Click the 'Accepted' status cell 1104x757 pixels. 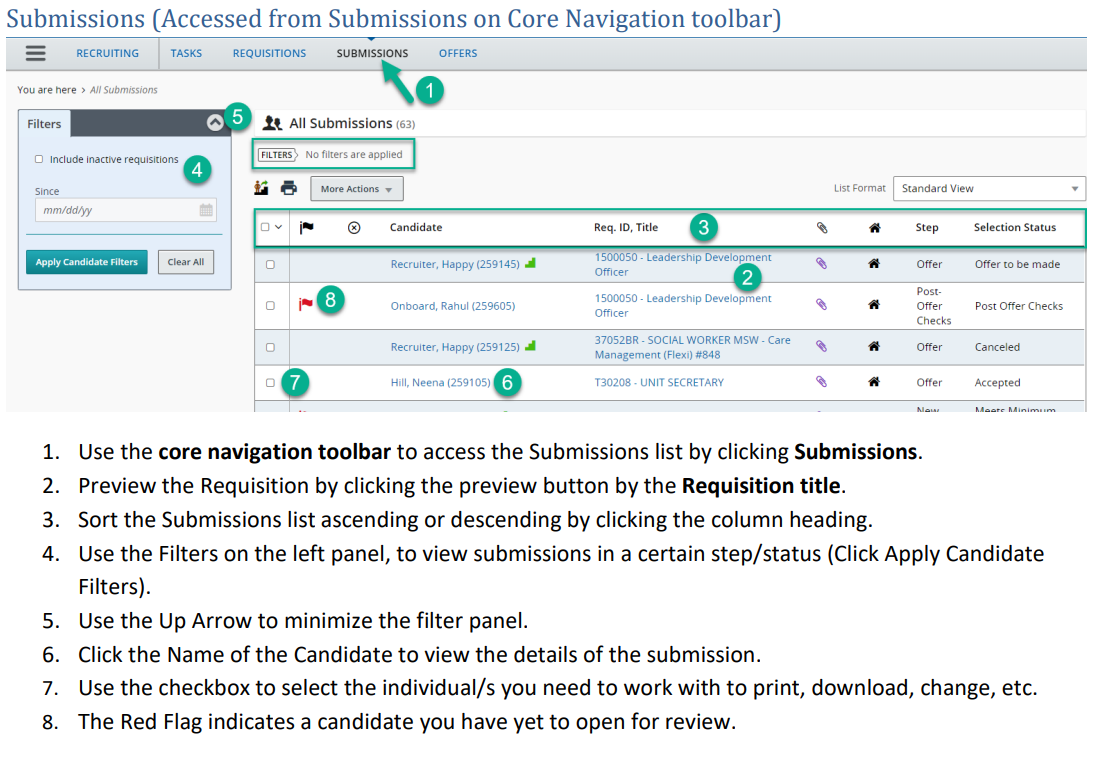click(997, 382)
